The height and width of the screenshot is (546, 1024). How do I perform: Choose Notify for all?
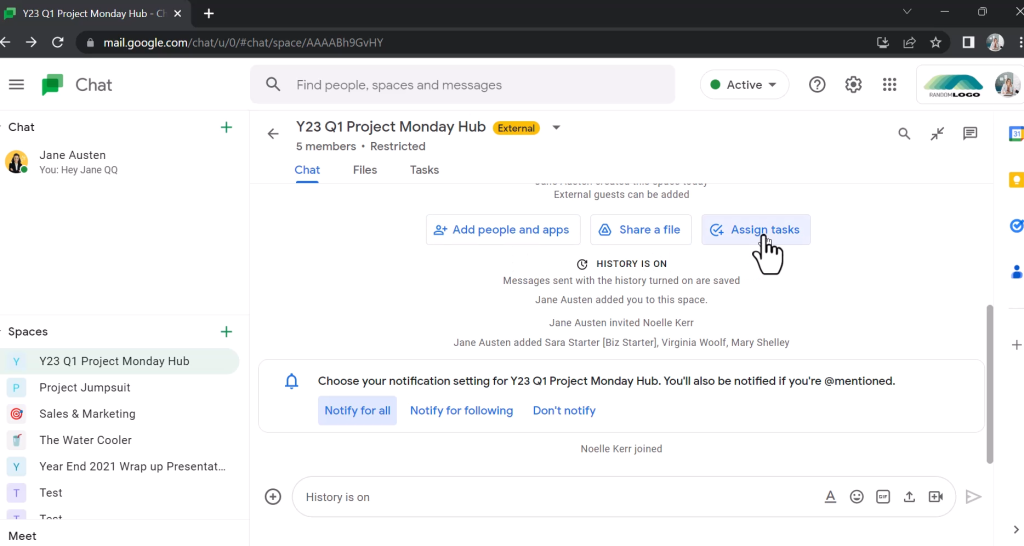pyautogui.click(x=357, y=411)
